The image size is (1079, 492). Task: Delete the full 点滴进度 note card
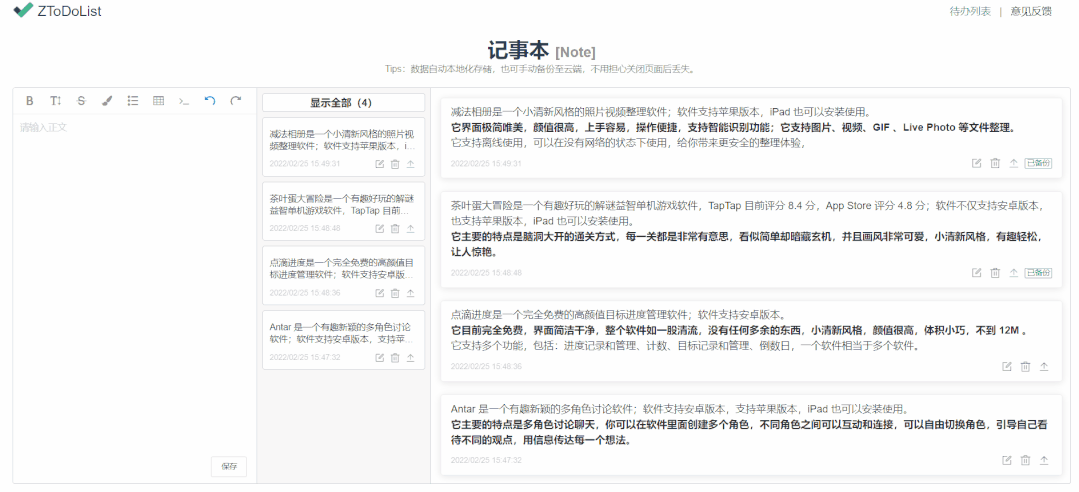(1025, 367)
